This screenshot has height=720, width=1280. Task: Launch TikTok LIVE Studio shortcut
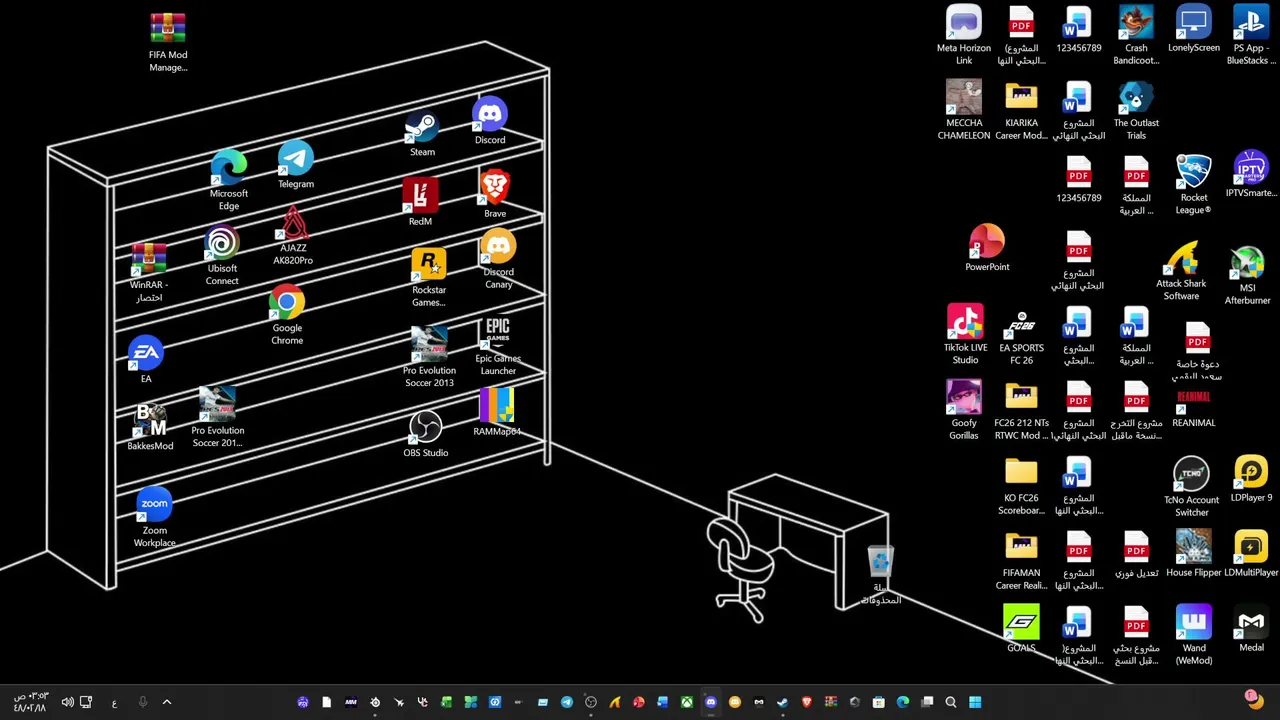tap(965, 336)
